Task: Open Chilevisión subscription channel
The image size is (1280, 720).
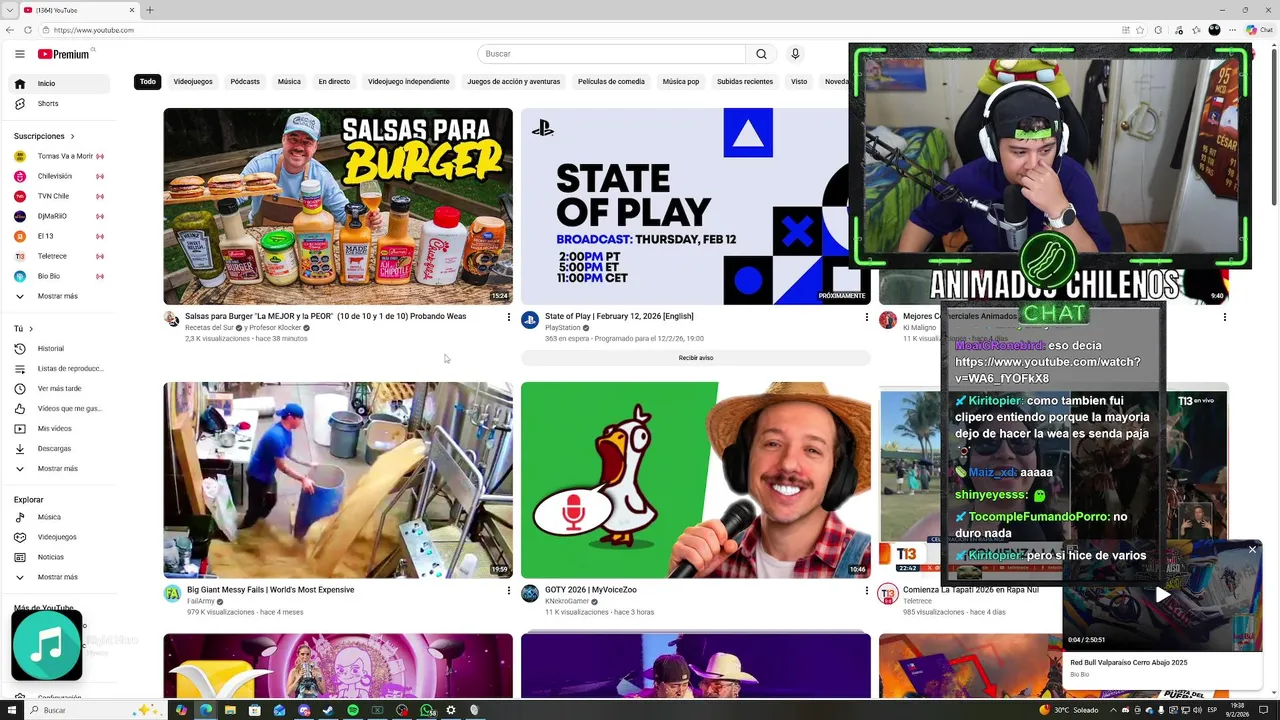Action: click(x=60, y=176)
